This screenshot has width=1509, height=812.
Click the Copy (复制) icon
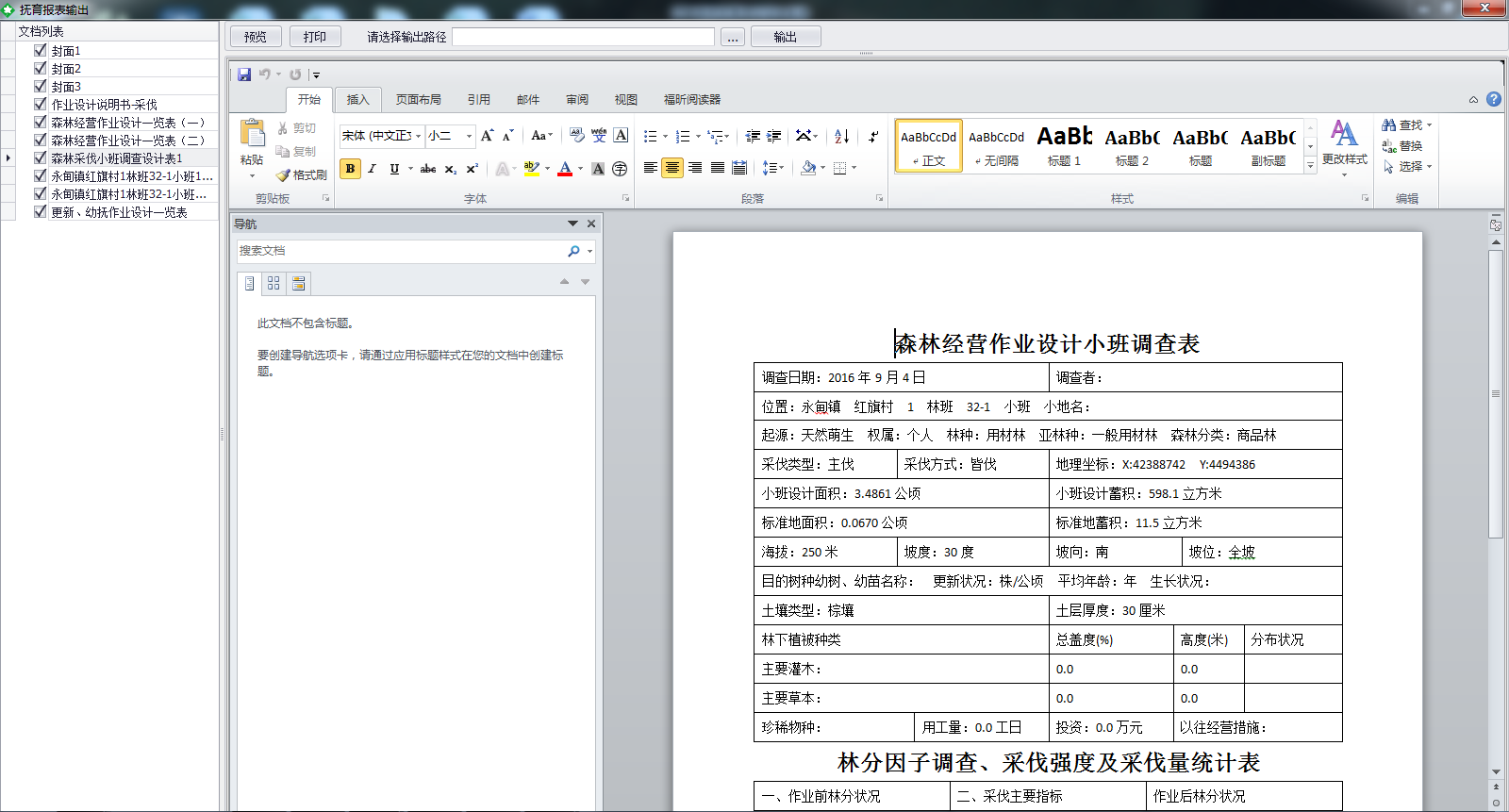pos(283,152)
